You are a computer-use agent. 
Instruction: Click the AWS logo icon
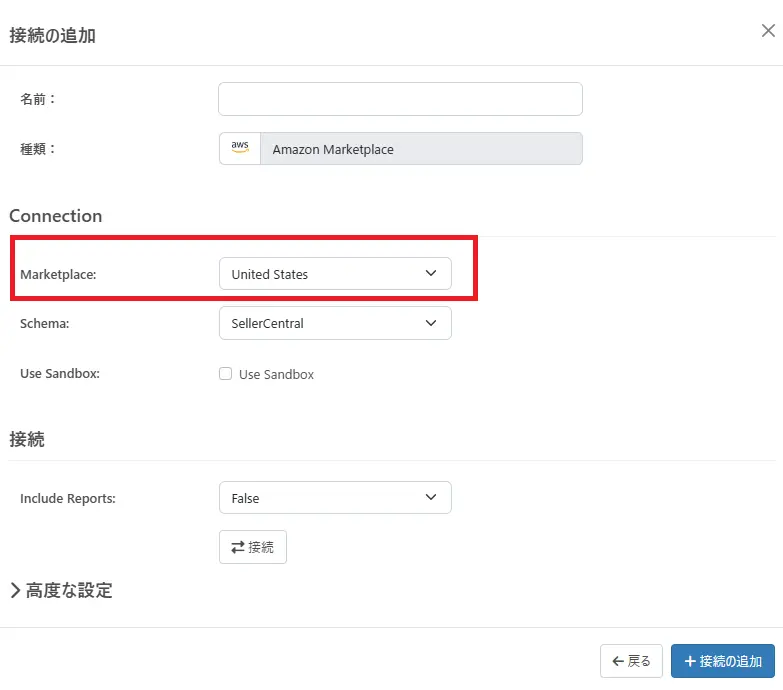point(240,148)
